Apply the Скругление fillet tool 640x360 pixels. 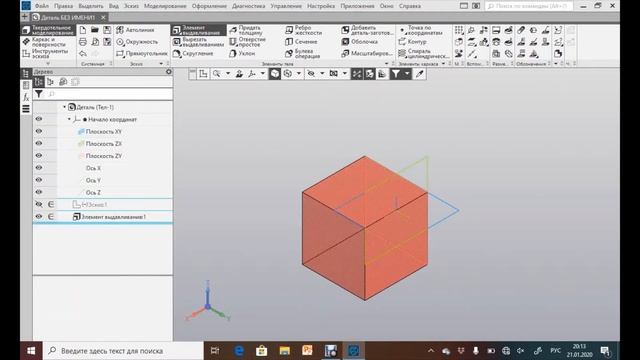click(x=193, y=53)
